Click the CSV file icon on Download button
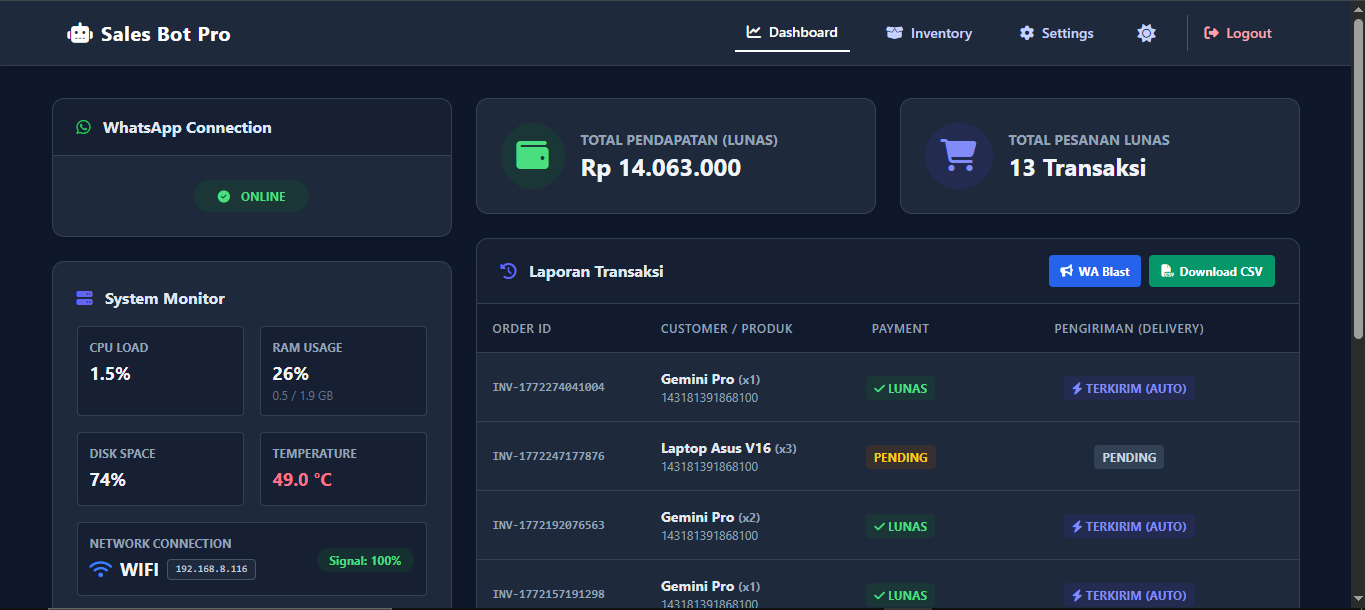 [1166, 271]
